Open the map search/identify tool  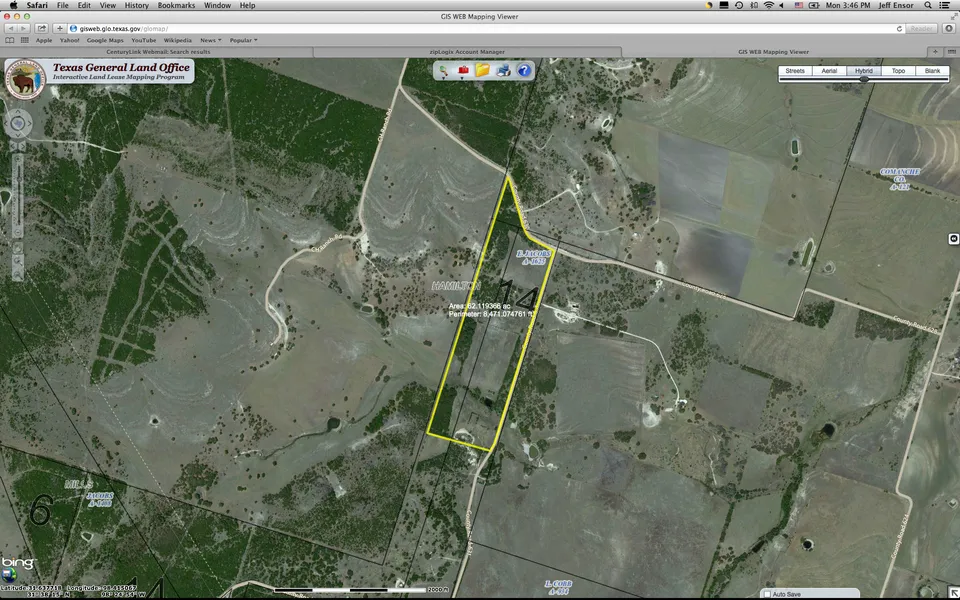click(443, 70)
